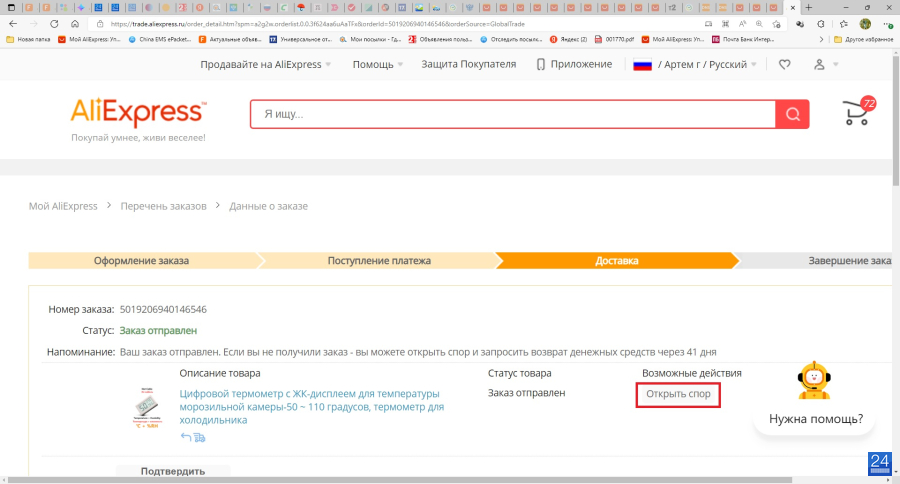
Task: Open the favorites list icon
Action: tap(844, 24)
